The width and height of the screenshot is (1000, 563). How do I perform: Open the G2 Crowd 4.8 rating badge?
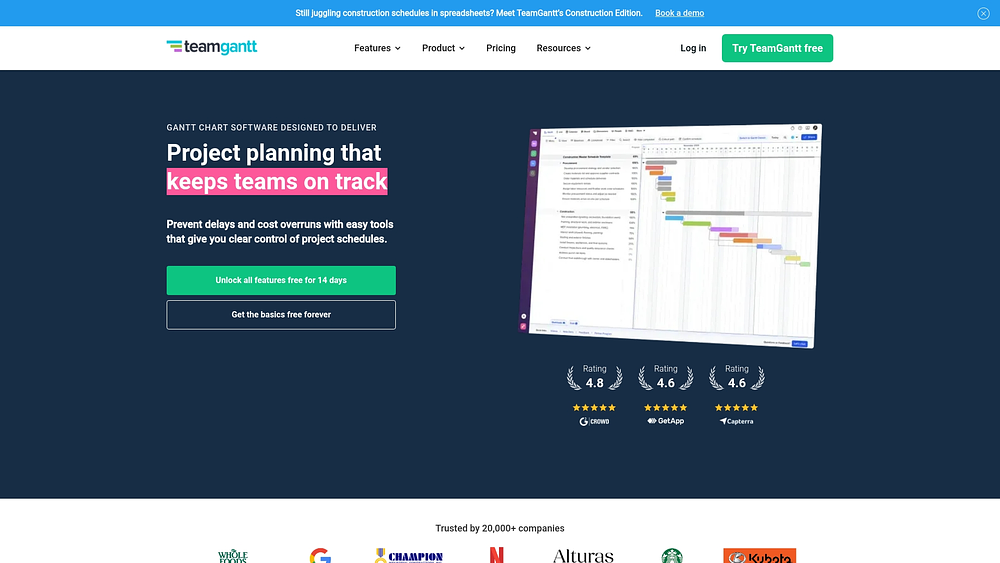click(594, 377)
